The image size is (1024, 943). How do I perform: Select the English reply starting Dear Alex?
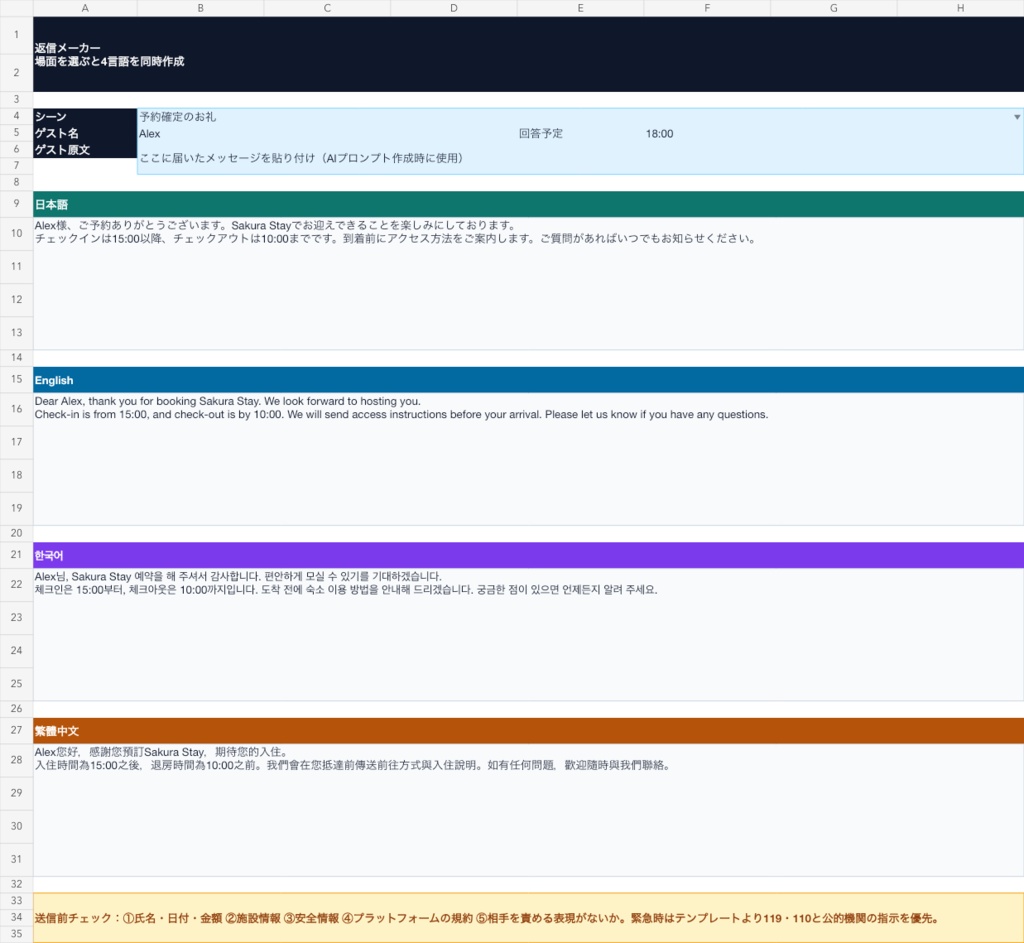pyautogui.click(x=528, y=458)
